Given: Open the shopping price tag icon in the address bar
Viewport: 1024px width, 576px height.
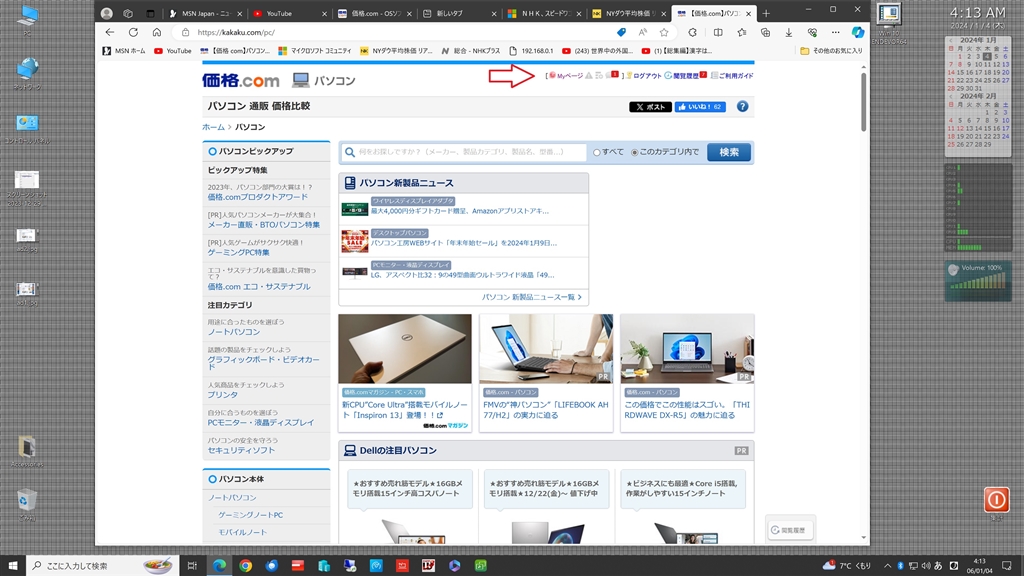Looking at the screenshot, I should [x=621, y=32].
